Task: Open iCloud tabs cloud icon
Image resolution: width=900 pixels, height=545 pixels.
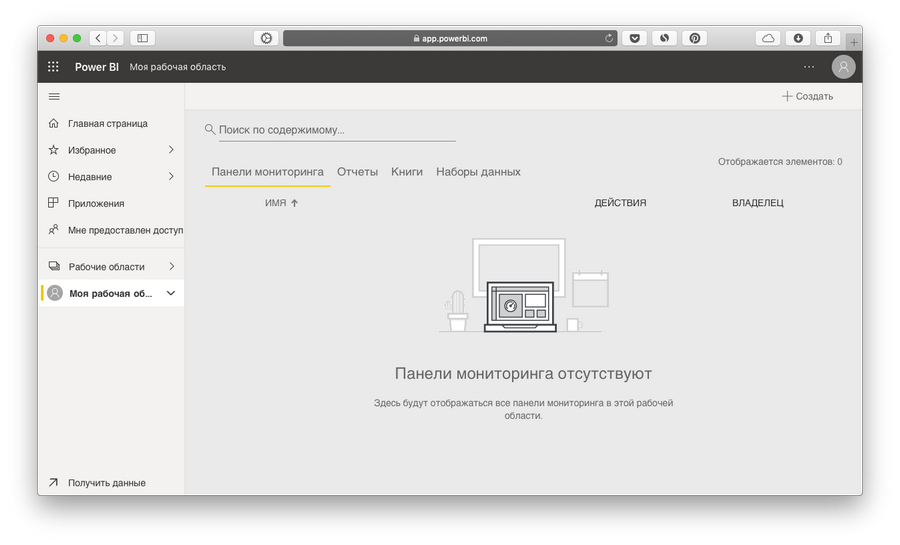Action: click(x=768, y=38)
